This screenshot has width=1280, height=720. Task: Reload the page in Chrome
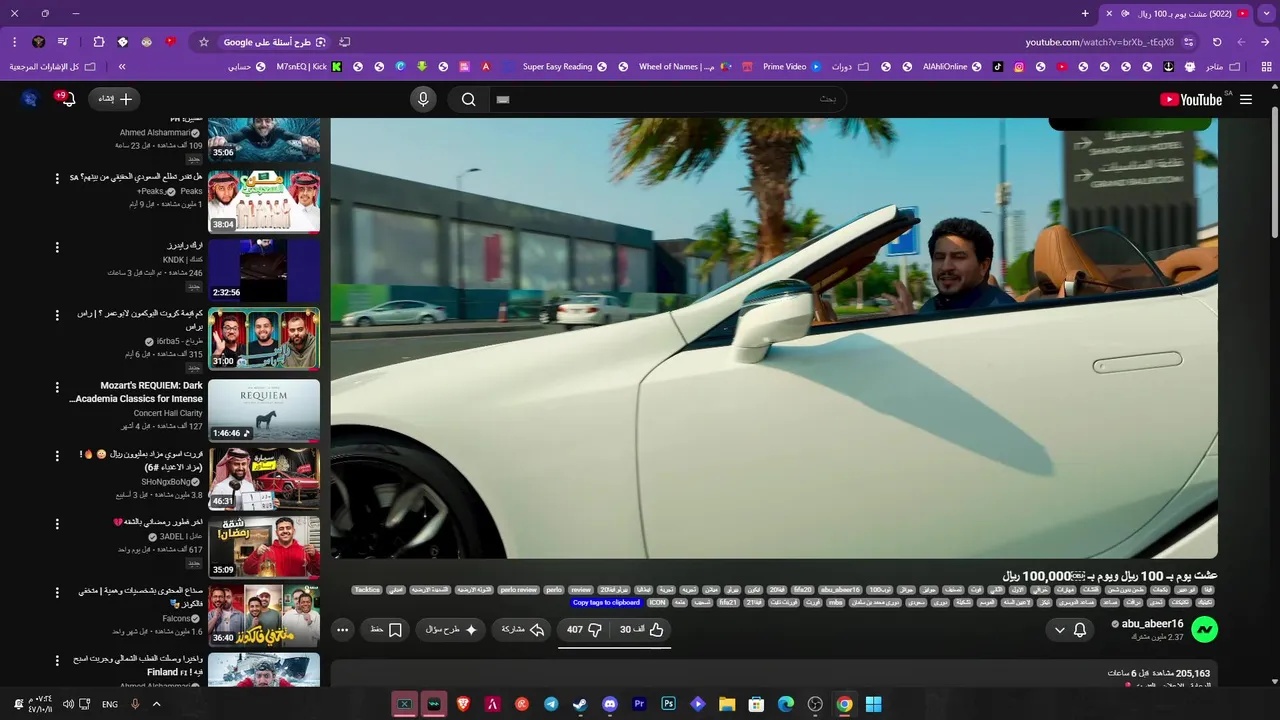coord(1217,42)
